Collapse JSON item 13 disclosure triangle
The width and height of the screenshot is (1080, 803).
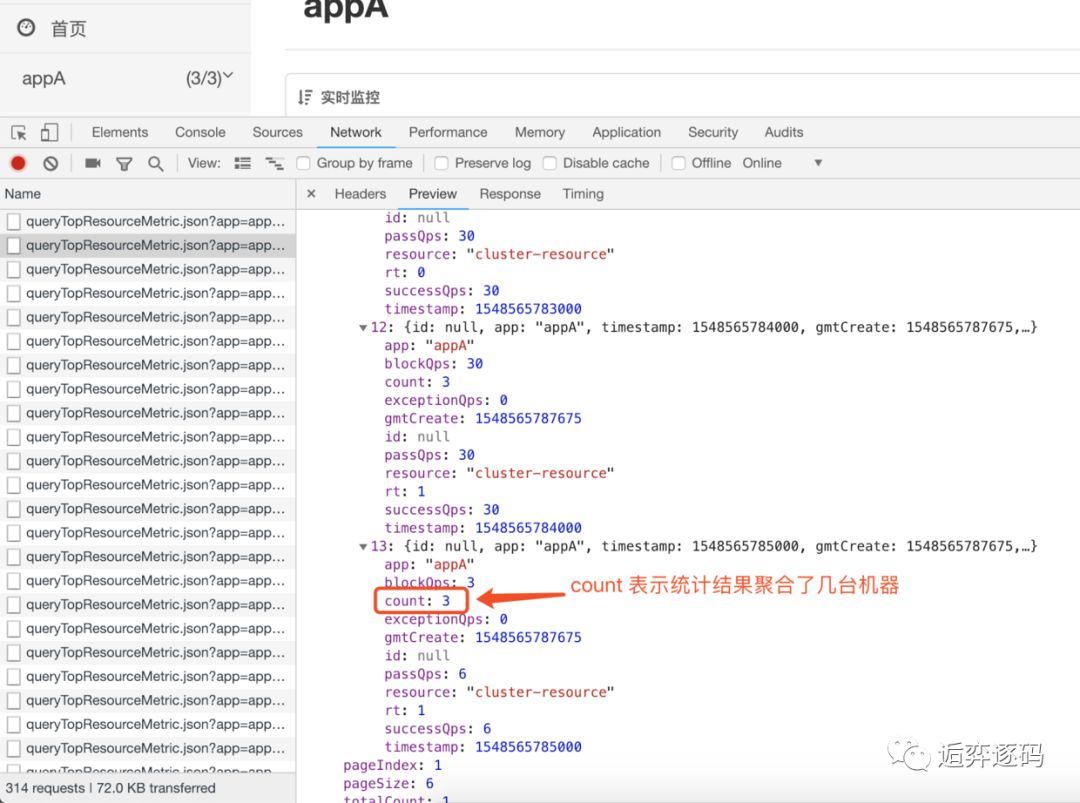pyautogui.click(x=363, y=547)
